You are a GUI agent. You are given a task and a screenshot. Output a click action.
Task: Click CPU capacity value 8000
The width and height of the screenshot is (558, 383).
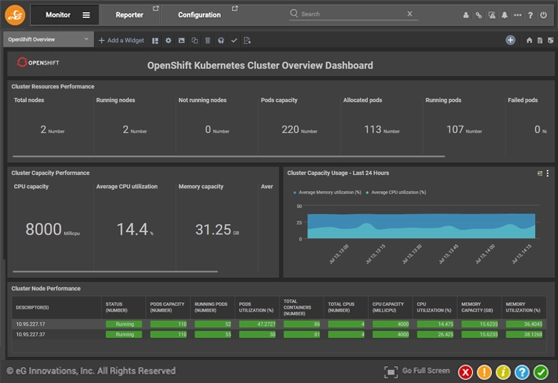point(43,229)
